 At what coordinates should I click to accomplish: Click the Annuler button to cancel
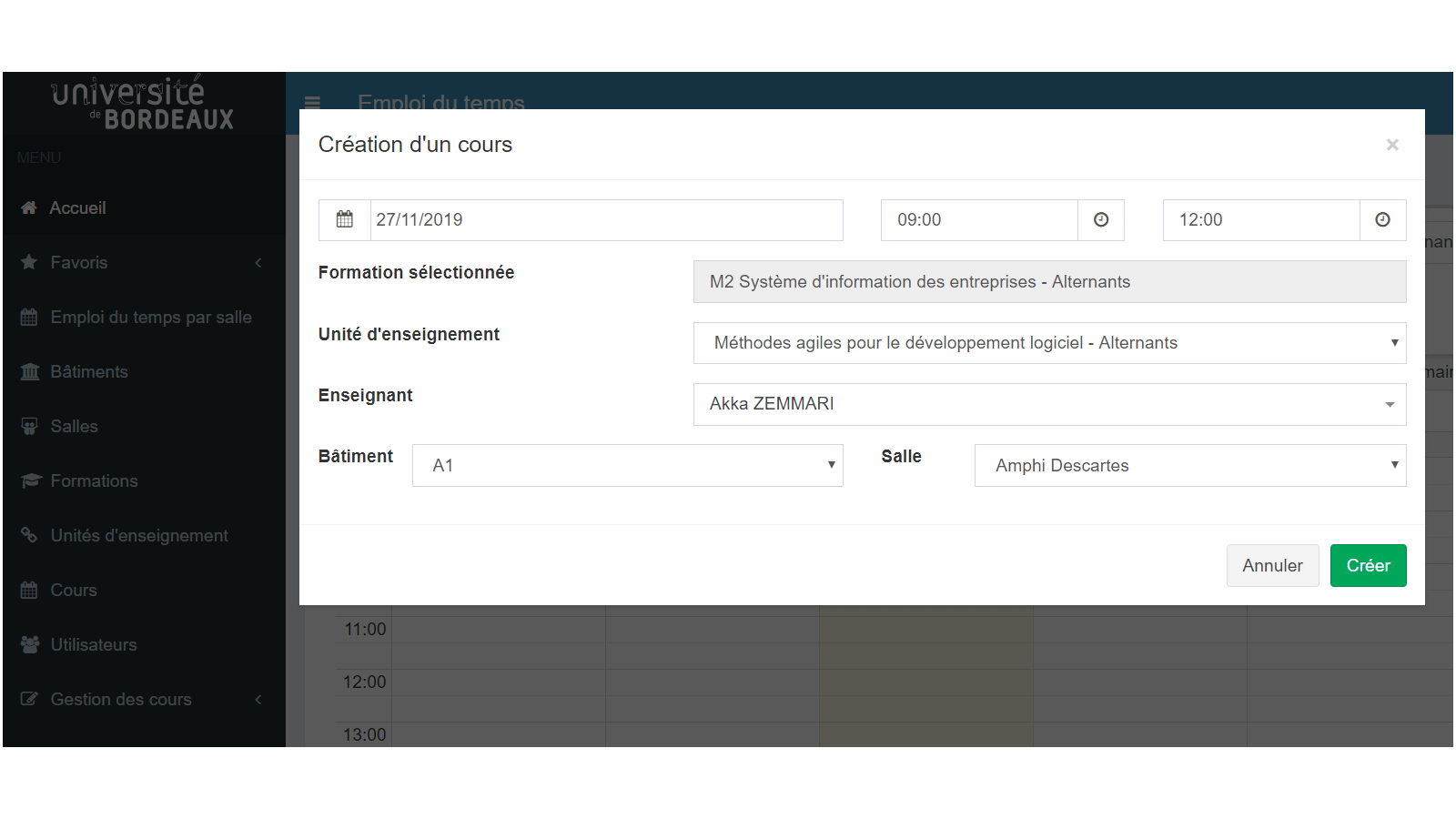pos(1272,565)
